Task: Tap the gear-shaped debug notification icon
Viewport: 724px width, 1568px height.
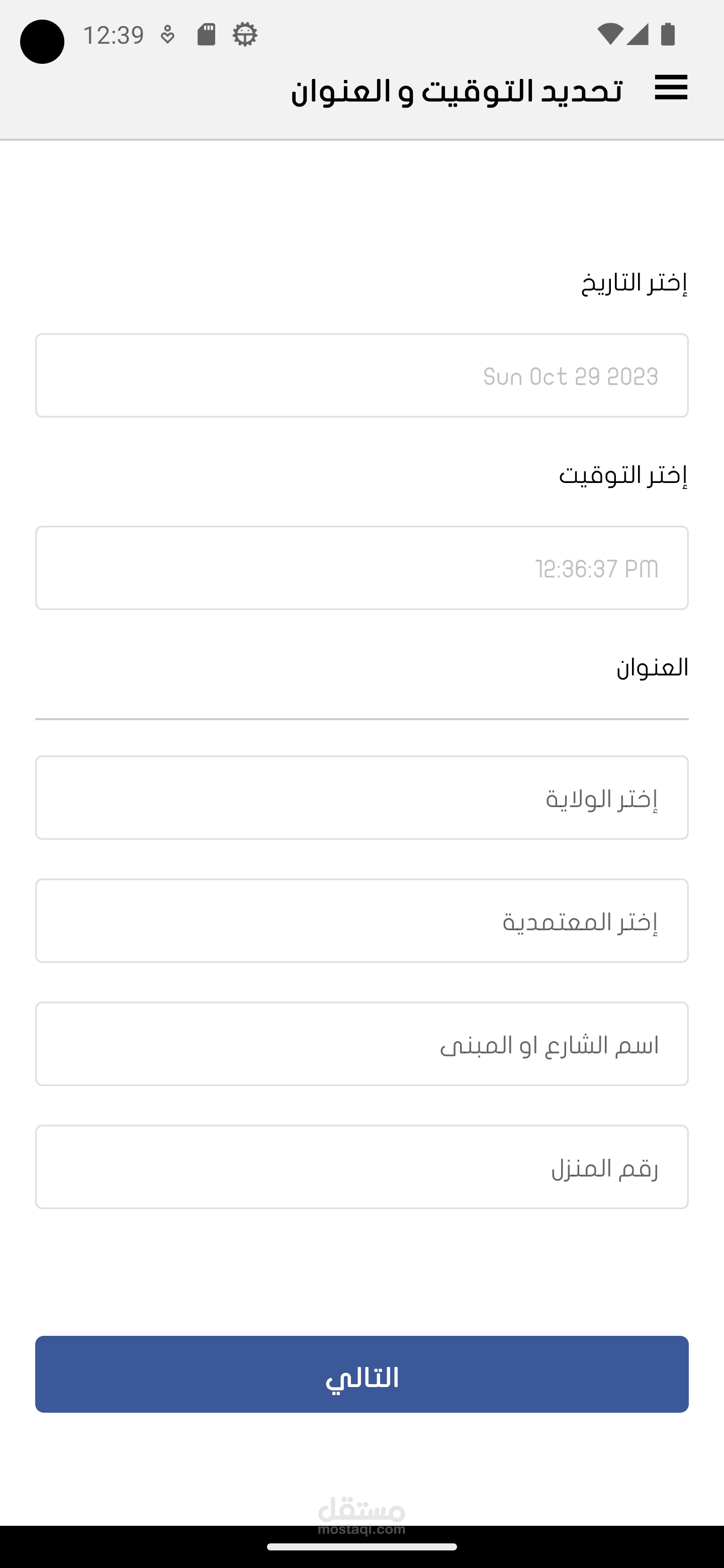Action: [x=245, y=34]
